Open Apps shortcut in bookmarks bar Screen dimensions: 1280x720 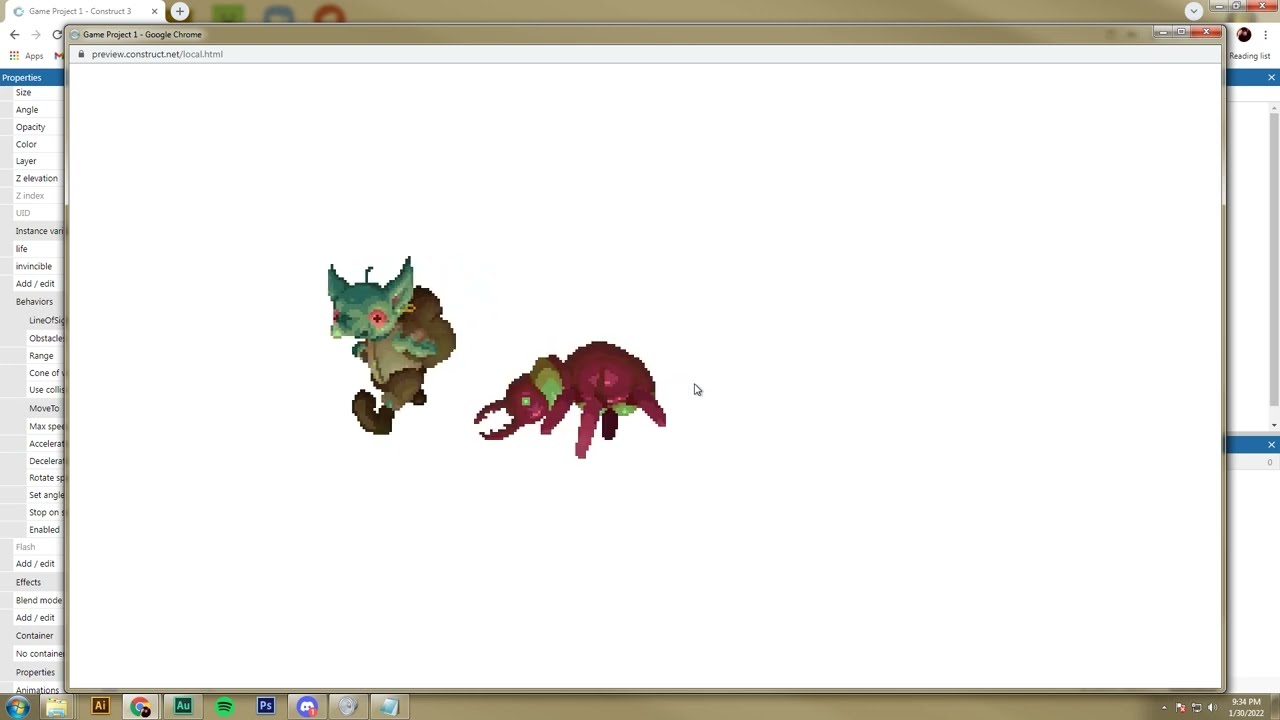27,56
